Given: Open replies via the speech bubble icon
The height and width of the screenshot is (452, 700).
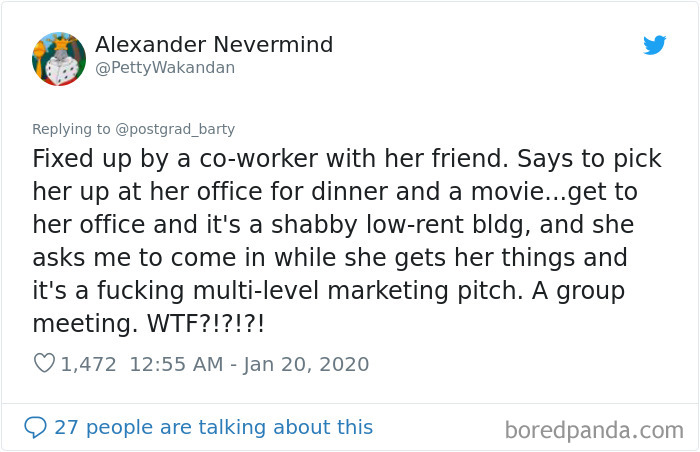Looking at the screenshot, I should pyautogui.click(x=35, y=427).
